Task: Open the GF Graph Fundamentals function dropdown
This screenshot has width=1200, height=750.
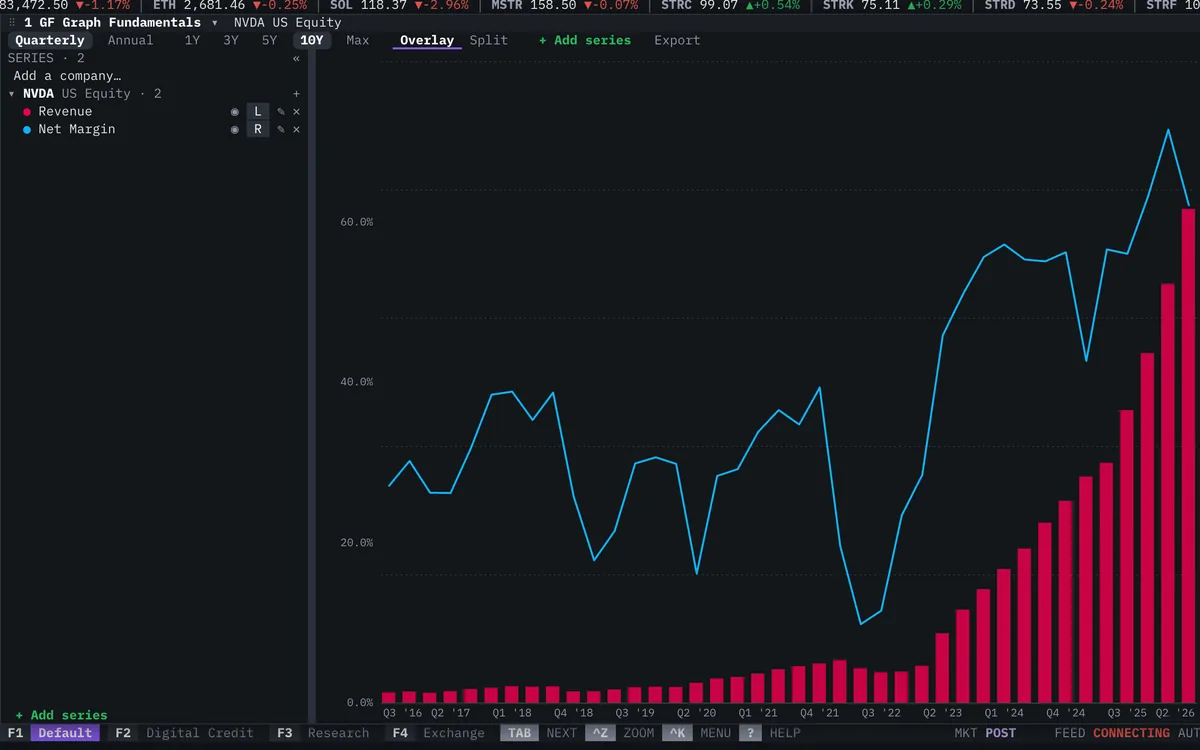Action: click(214, 22)
